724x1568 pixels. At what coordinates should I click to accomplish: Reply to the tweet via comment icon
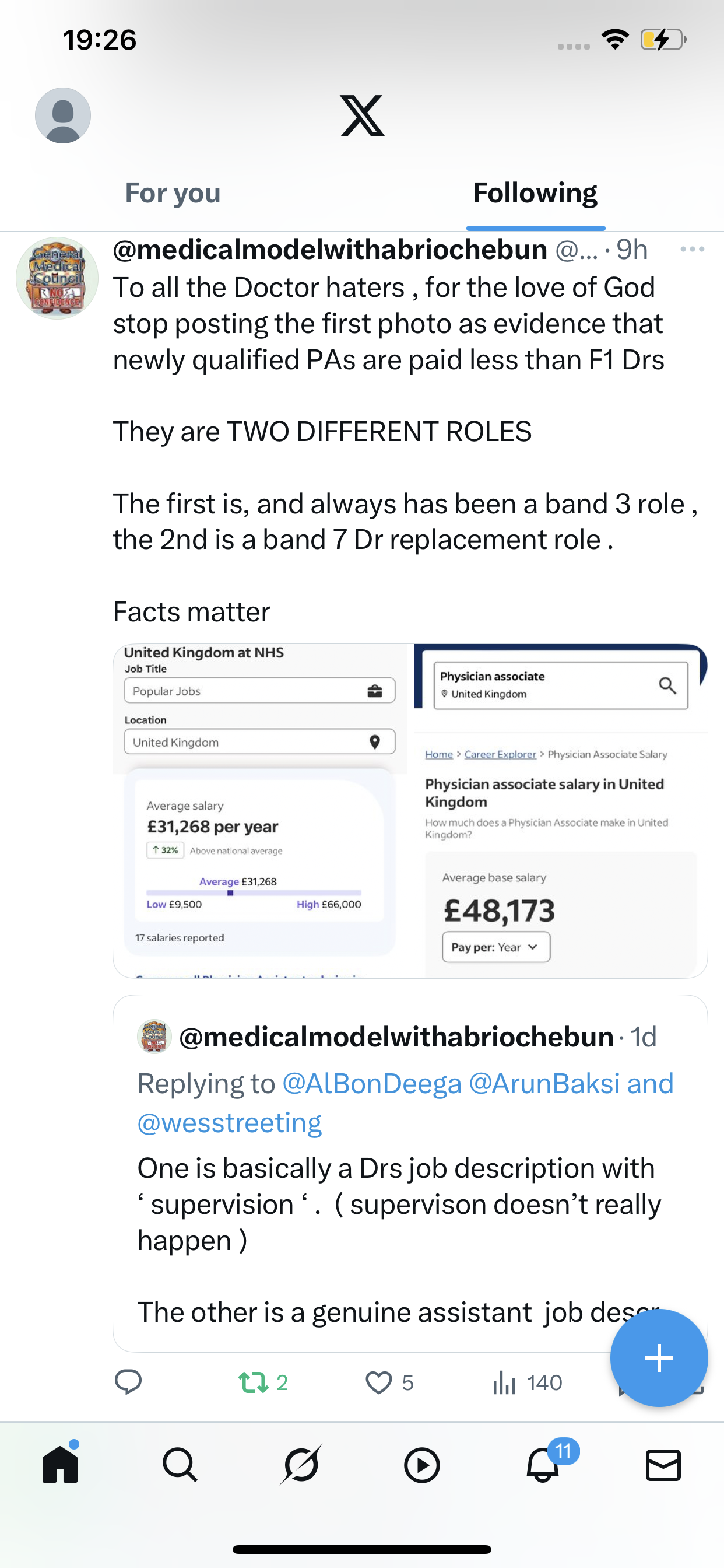[128, 1382]
